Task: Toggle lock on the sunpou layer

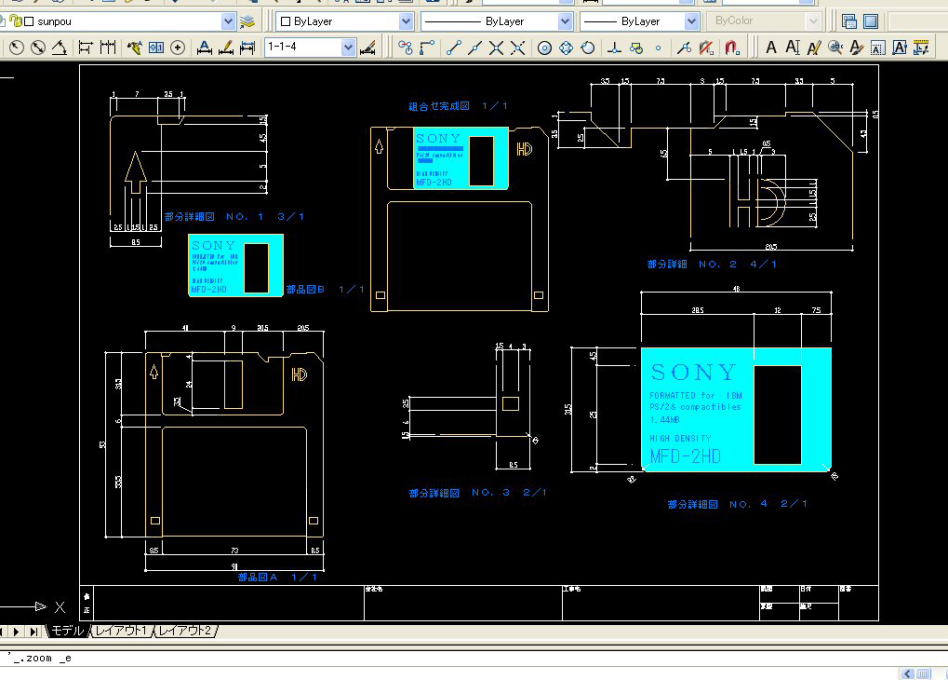Action: (x=16, y=21)
